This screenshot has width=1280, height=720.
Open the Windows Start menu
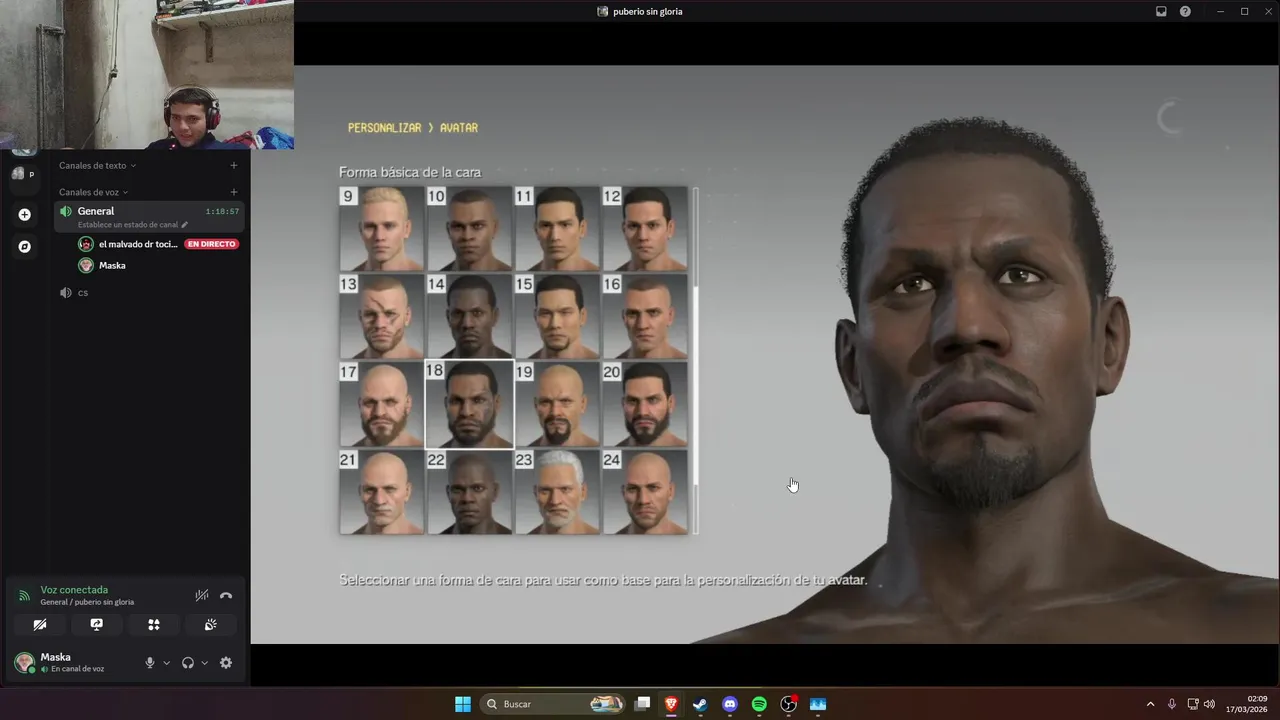click(463, 704)
